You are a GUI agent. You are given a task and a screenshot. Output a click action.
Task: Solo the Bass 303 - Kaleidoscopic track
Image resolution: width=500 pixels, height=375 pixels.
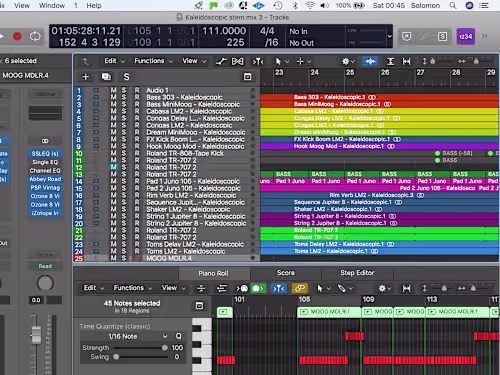[124, 97]
